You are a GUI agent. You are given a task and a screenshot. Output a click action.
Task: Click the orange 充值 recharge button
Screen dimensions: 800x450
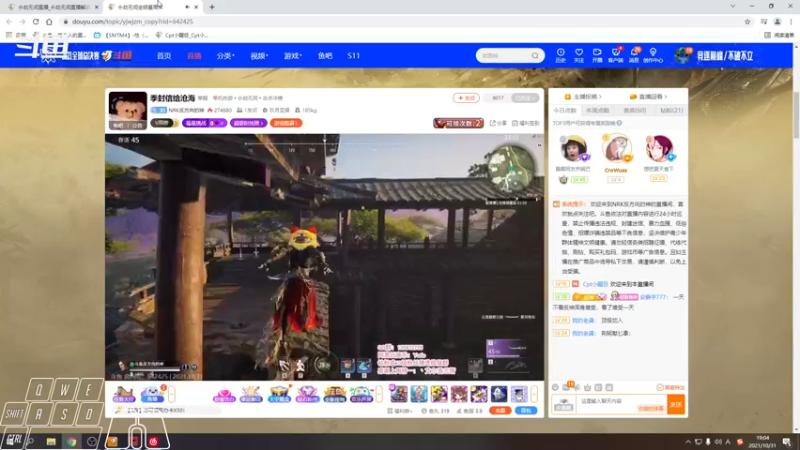coord(499,411)
